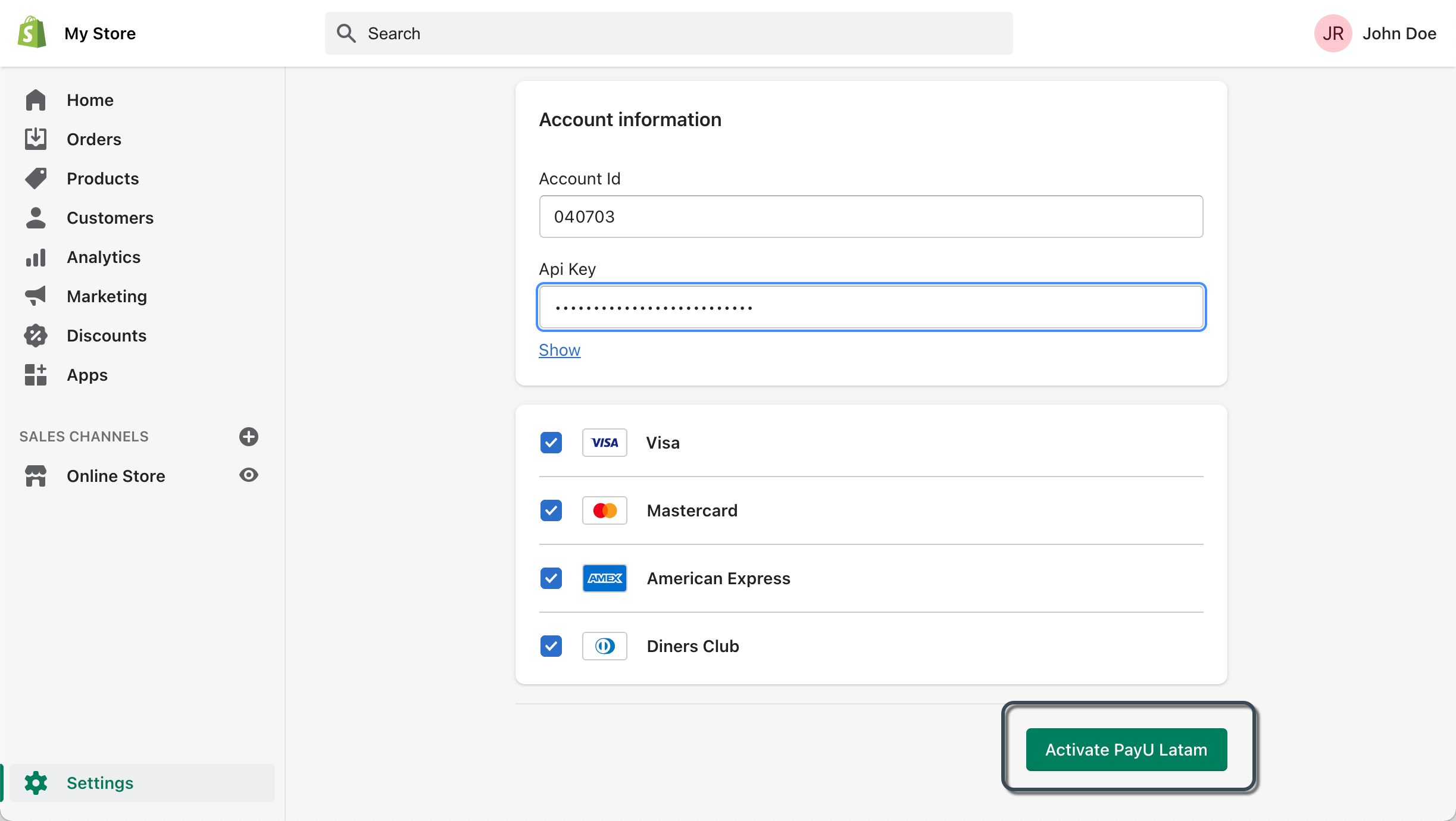1456x821 pixels.
Task: Click Activate PayU Latam button
Action: [x=1126, y=750]
